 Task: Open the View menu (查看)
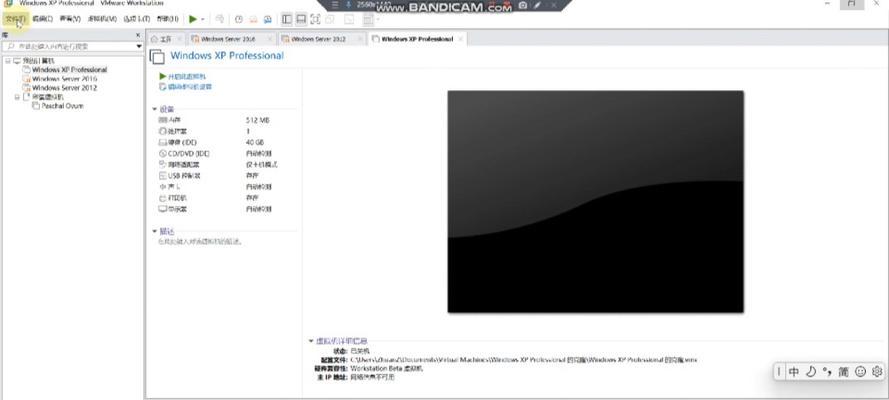[70, 19]
